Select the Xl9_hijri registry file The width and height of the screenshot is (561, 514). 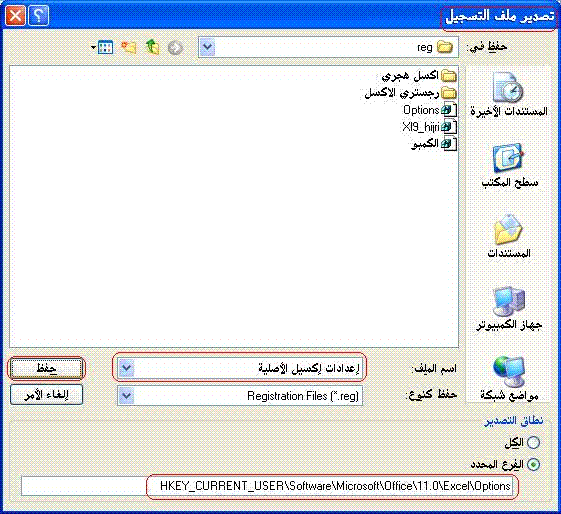tap(429, 127)
